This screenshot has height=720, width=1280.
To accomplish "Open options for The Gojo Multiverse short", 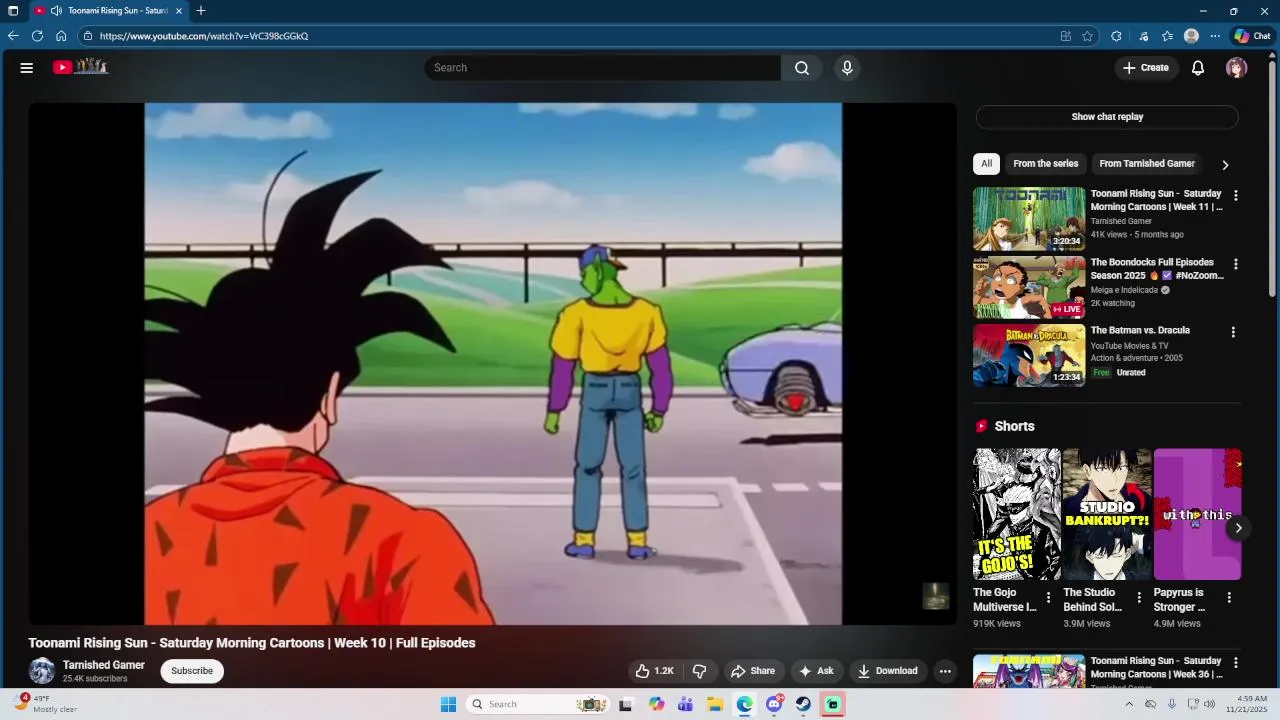I will tap(1048, 598).
